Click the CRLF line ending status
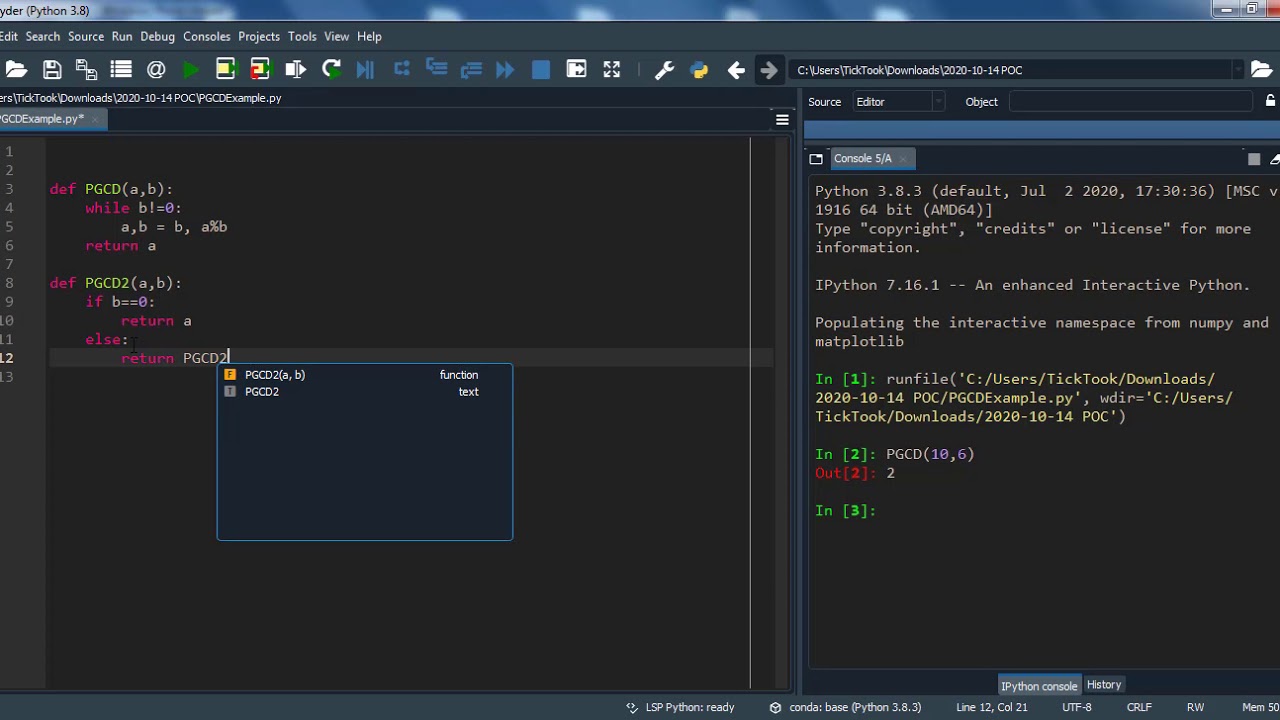This screenshot has height=720, width=1280. tap(1139, 707)
